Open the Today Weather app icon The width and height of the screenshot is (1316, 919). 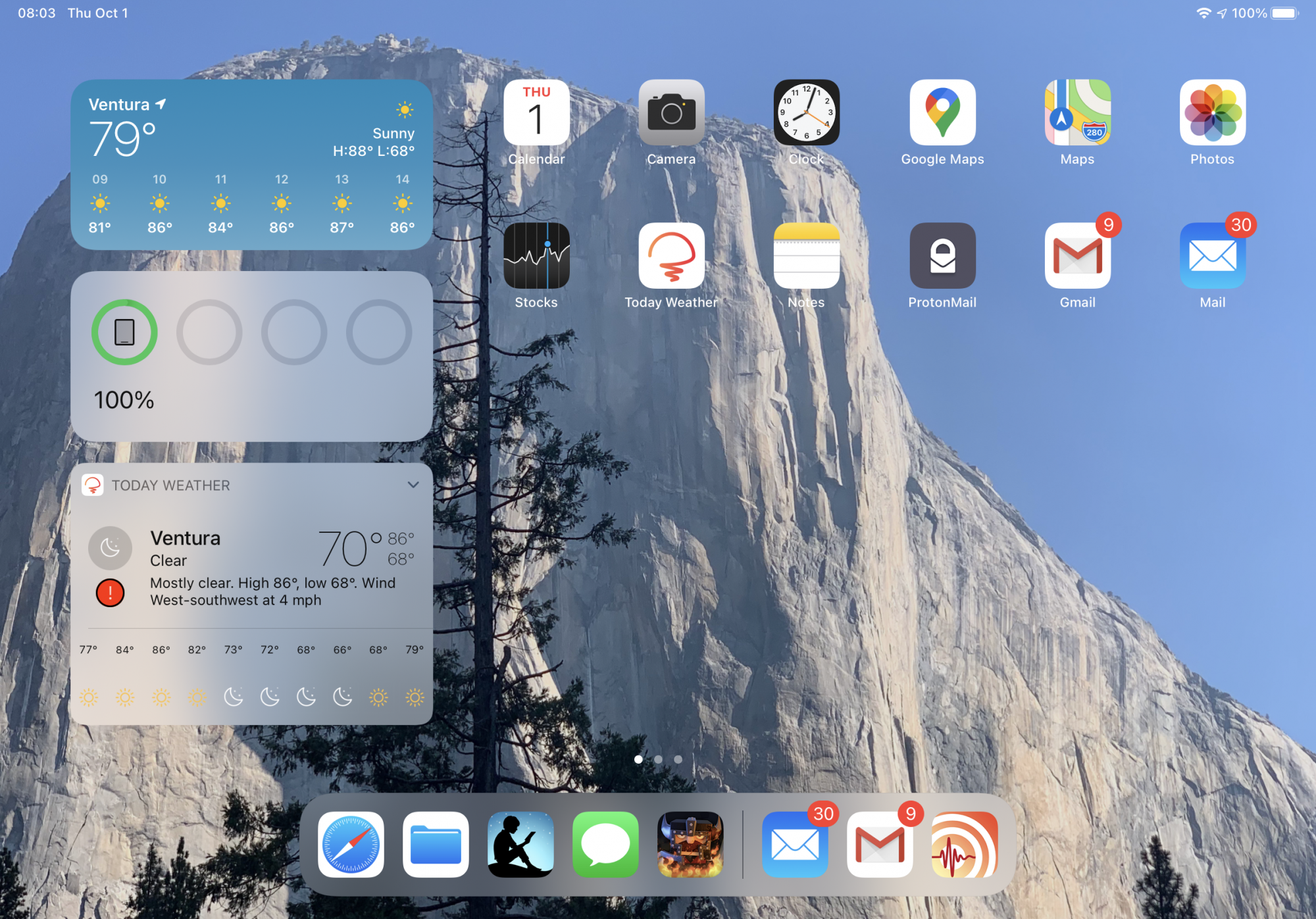[x=671, y=255]
